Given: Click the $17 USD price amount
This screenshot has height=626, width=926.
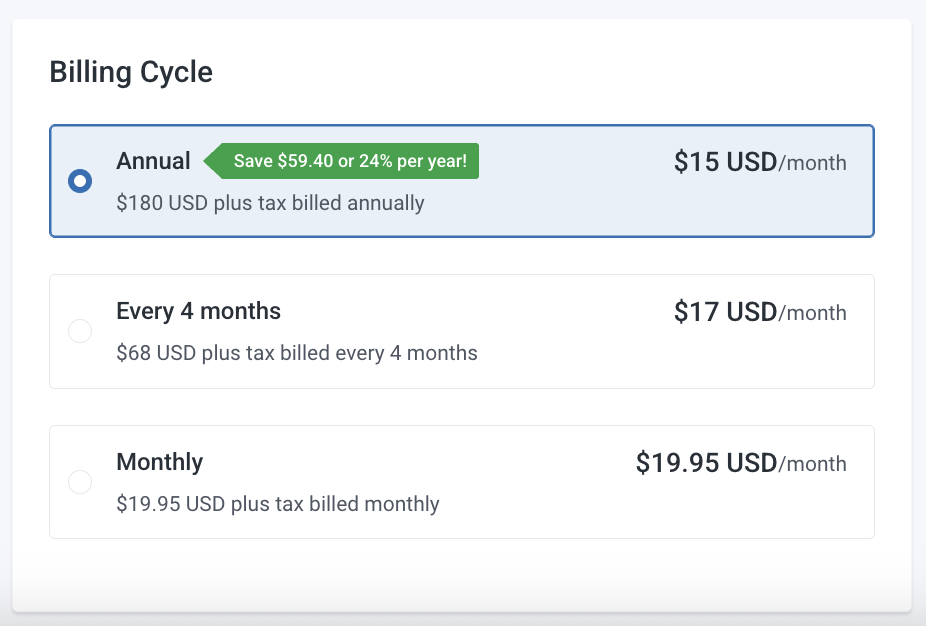Looking at the screenshot, I should pyautogui.click(x=725, y=312).
